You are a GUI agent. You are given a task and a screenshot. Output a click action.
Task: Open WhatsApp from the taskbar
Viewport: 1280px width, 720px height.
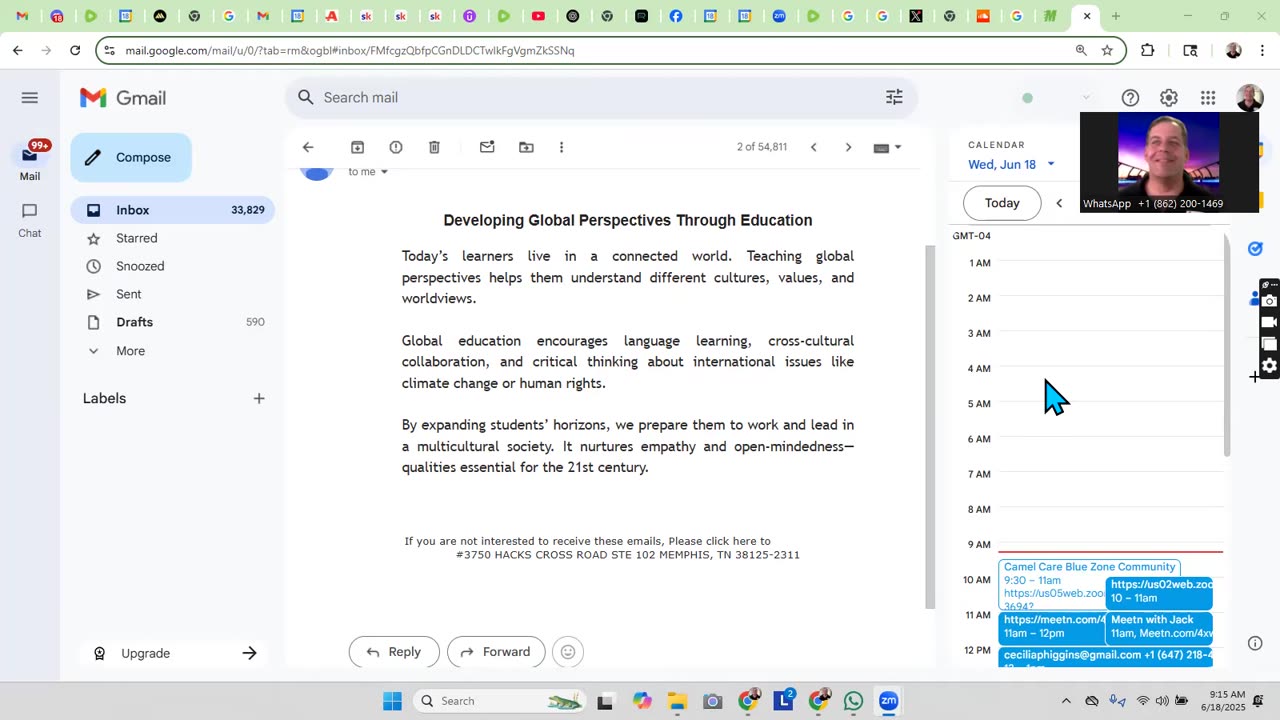[x=853, y=701]
